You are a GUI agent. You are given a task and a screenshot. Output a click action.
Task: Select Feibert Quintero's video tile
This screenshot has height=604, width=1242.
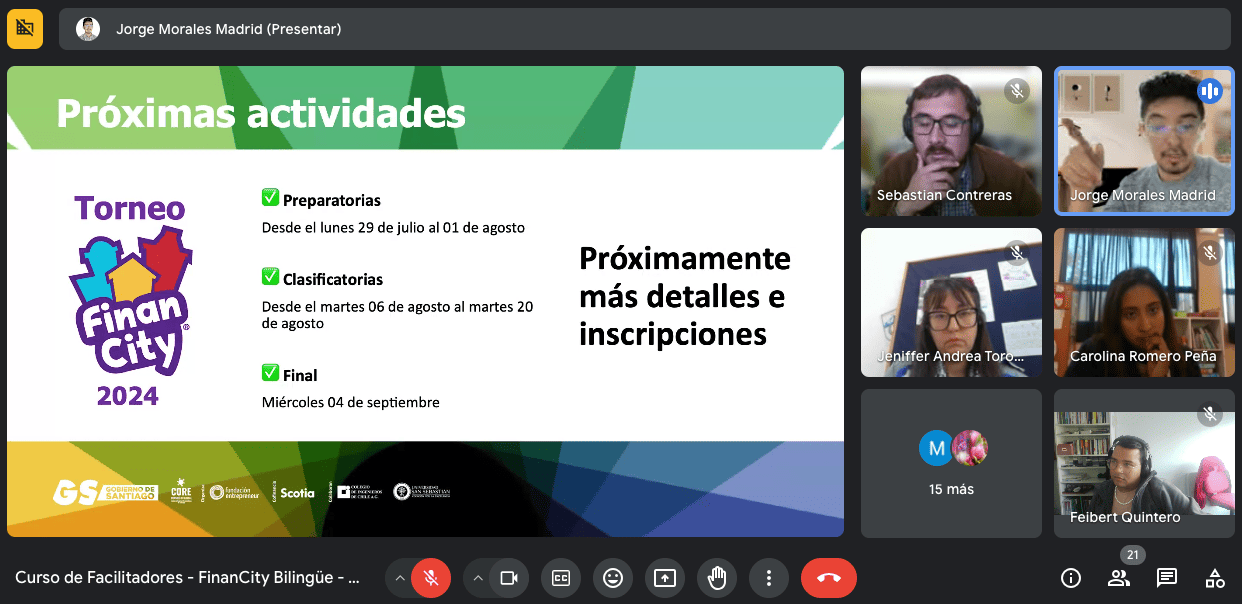coord(1145,463)
